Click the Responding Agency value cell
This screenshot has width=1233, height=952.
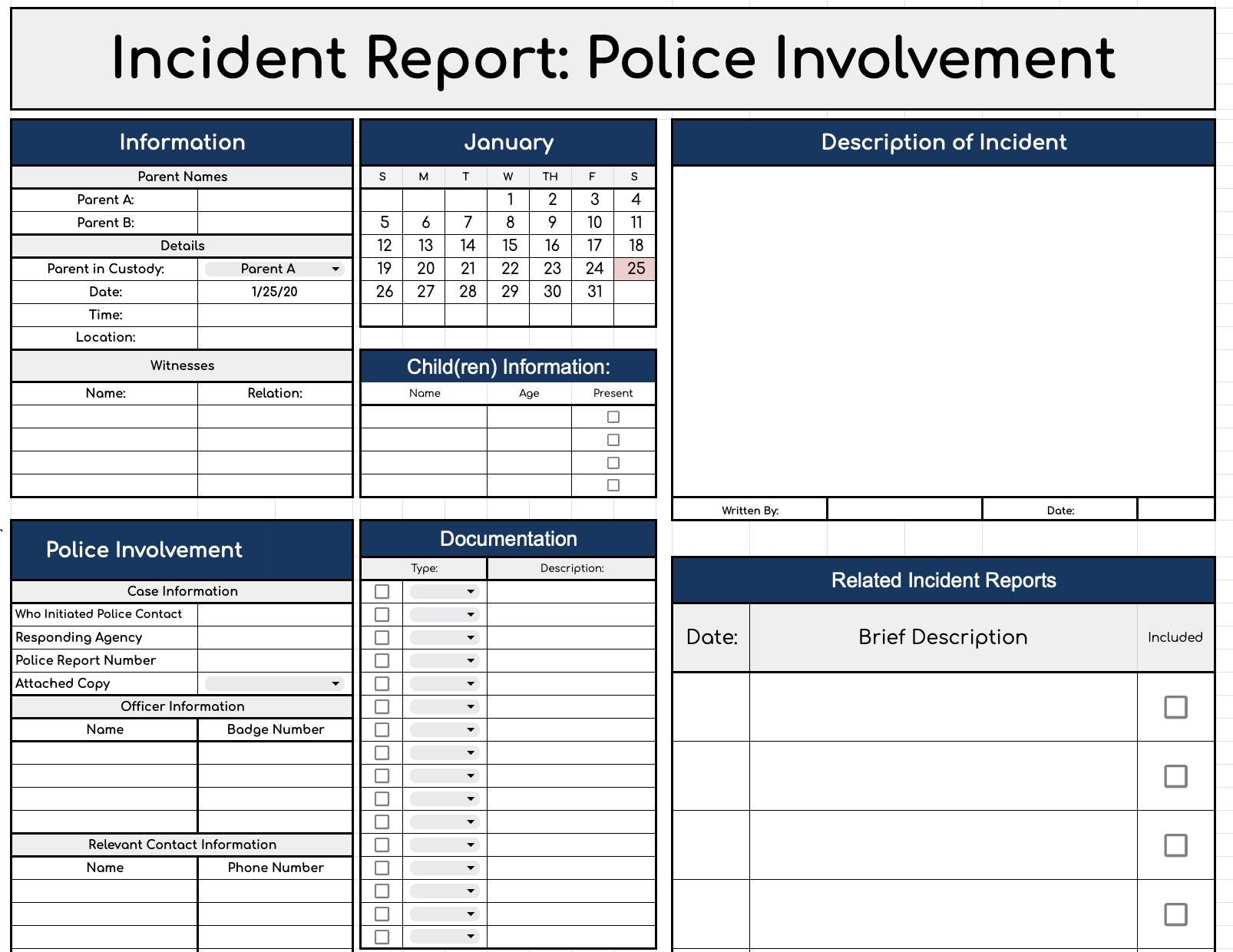pos(274,637)
